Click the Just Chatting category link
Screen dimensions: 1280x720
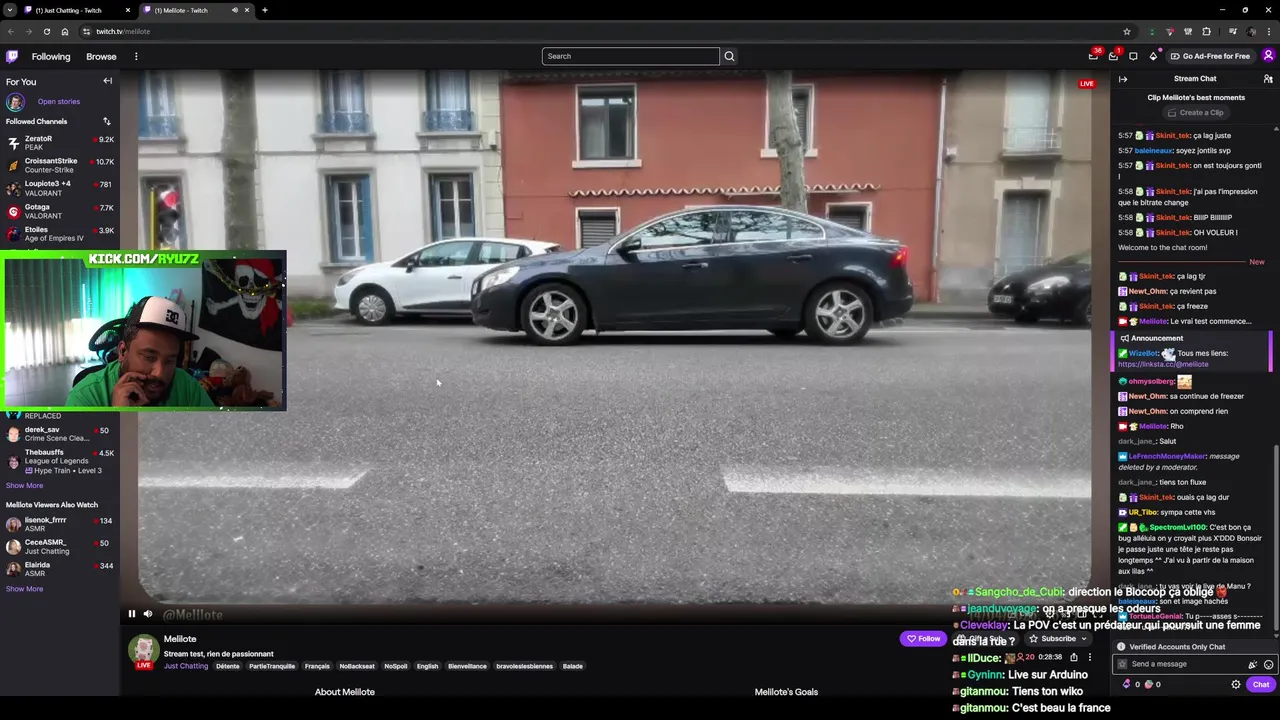[186, 666]
